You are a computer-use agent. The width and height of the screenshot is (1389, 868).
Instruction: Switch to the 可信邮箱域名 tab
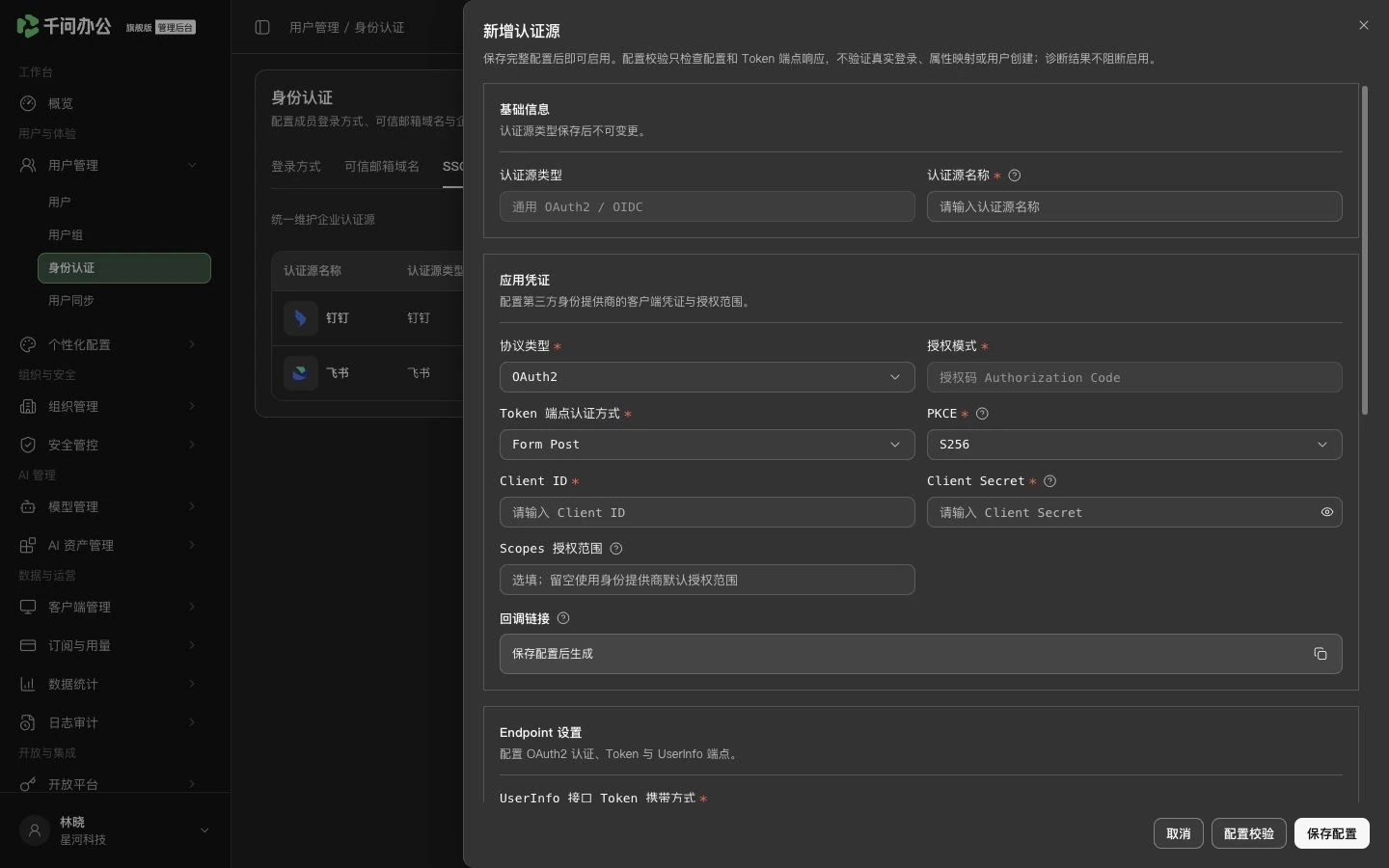(382, 167)
